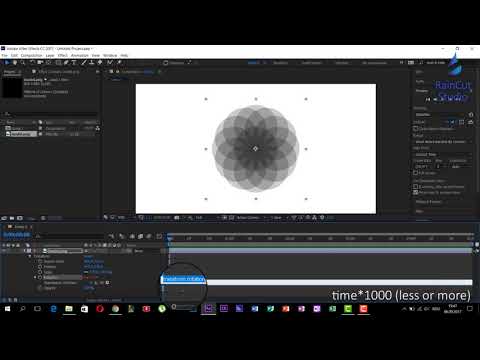Screen dimensions: 480x360
Task: Open the File menu
Action: (4, 55)
